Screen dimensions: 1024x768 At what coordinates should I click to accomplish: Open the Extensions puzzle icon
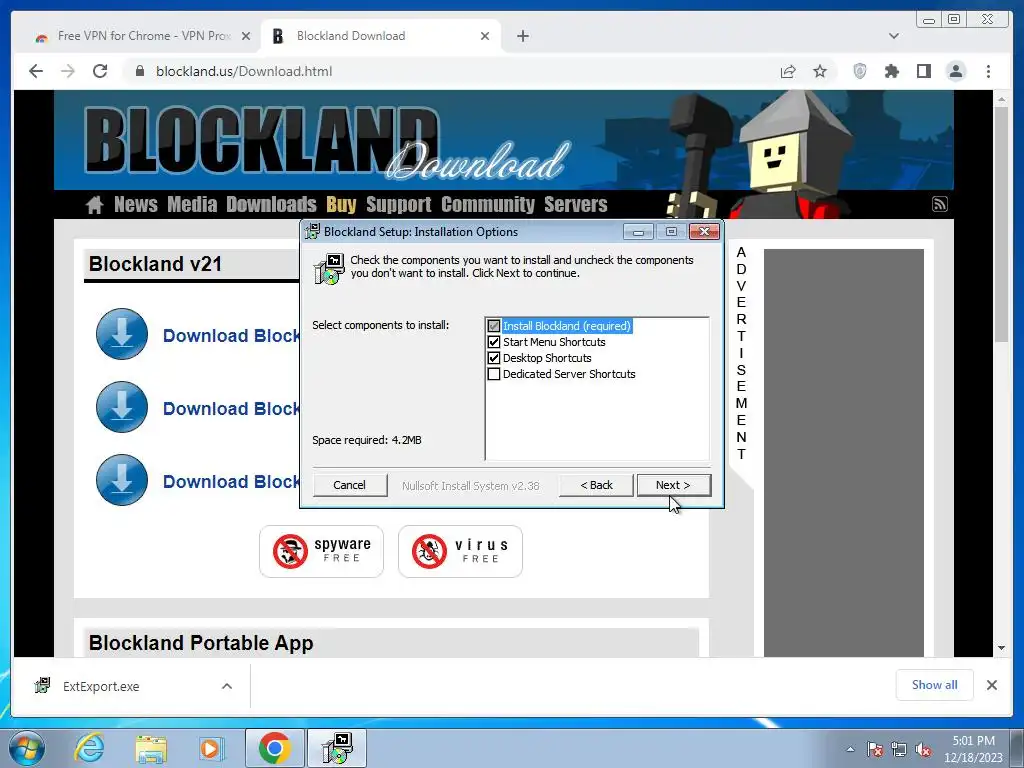[891, 71]
